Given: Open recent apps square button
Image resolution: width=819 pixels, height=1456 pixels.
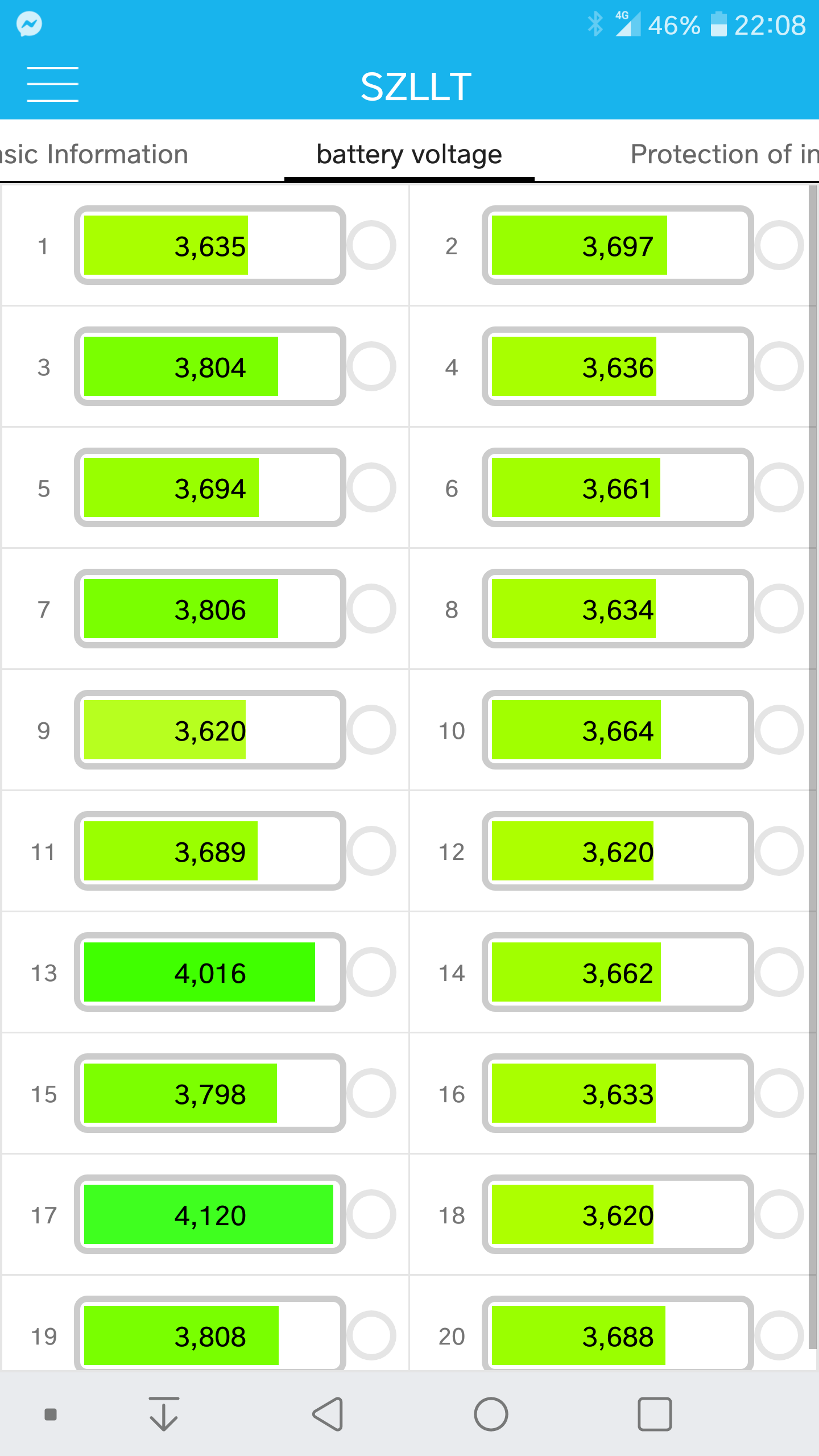Looking at the screenshot, I should point(655,1414).
